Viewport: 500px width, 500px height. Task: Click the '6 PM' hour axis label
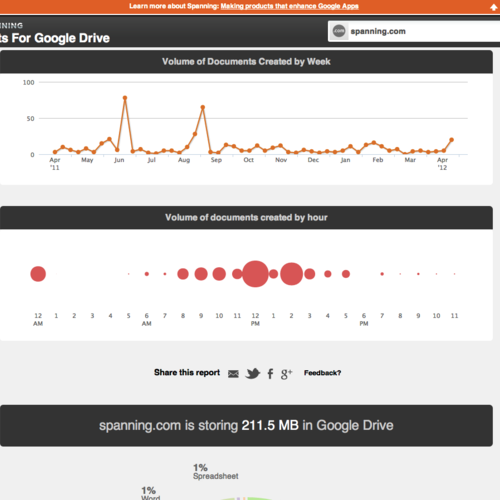(x=364, y=319)
